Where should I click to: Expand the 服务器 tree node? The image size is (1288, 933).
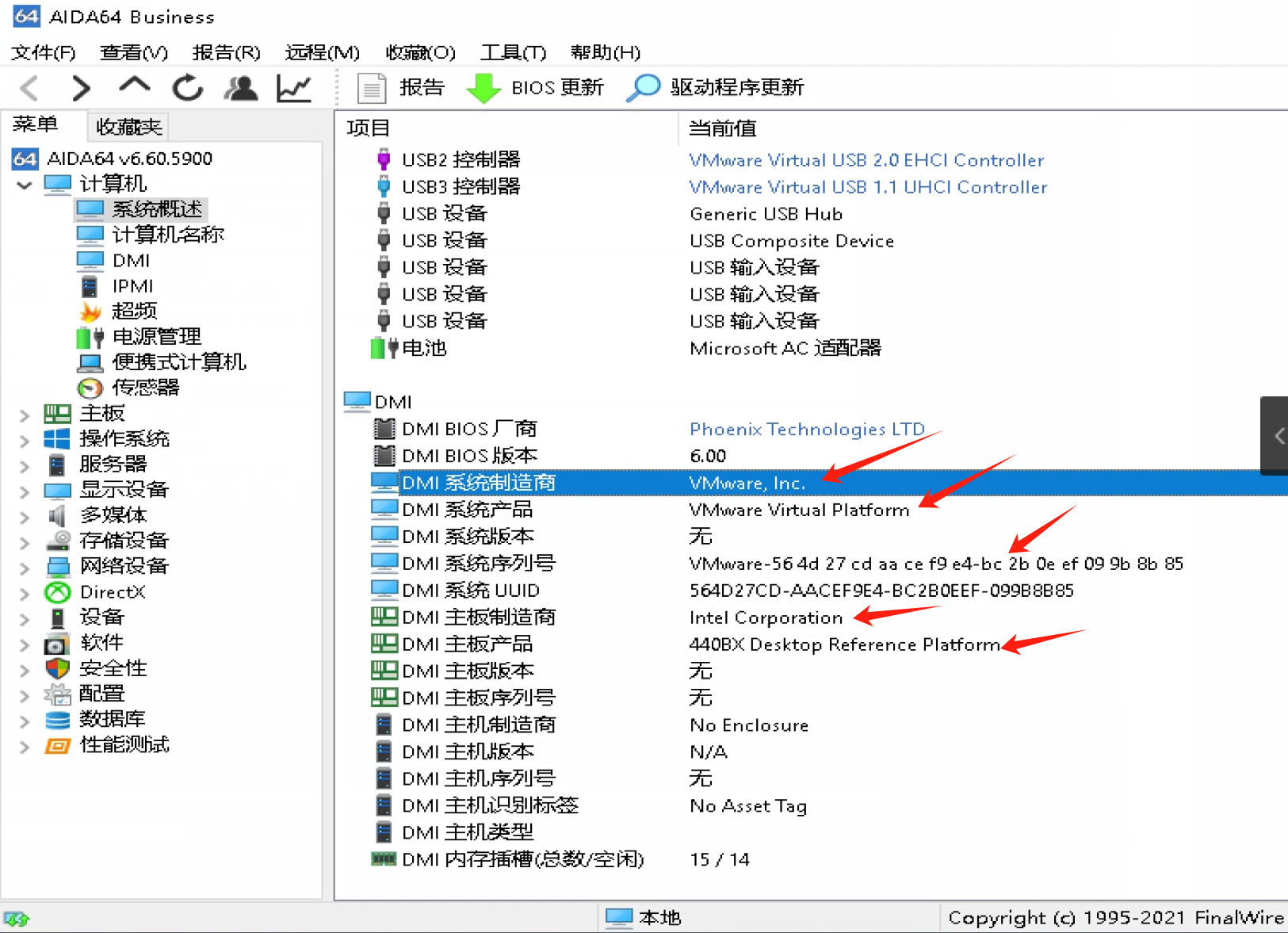coord(25,465)
